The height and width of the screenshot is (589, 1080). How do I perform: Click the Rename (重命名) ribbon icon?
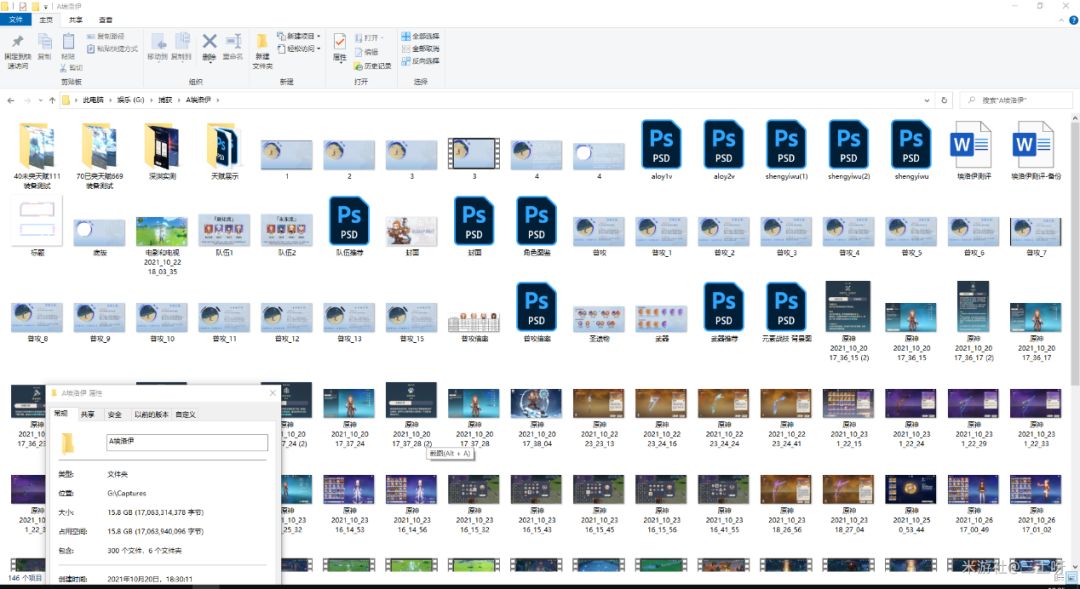(x=233, y=45)
